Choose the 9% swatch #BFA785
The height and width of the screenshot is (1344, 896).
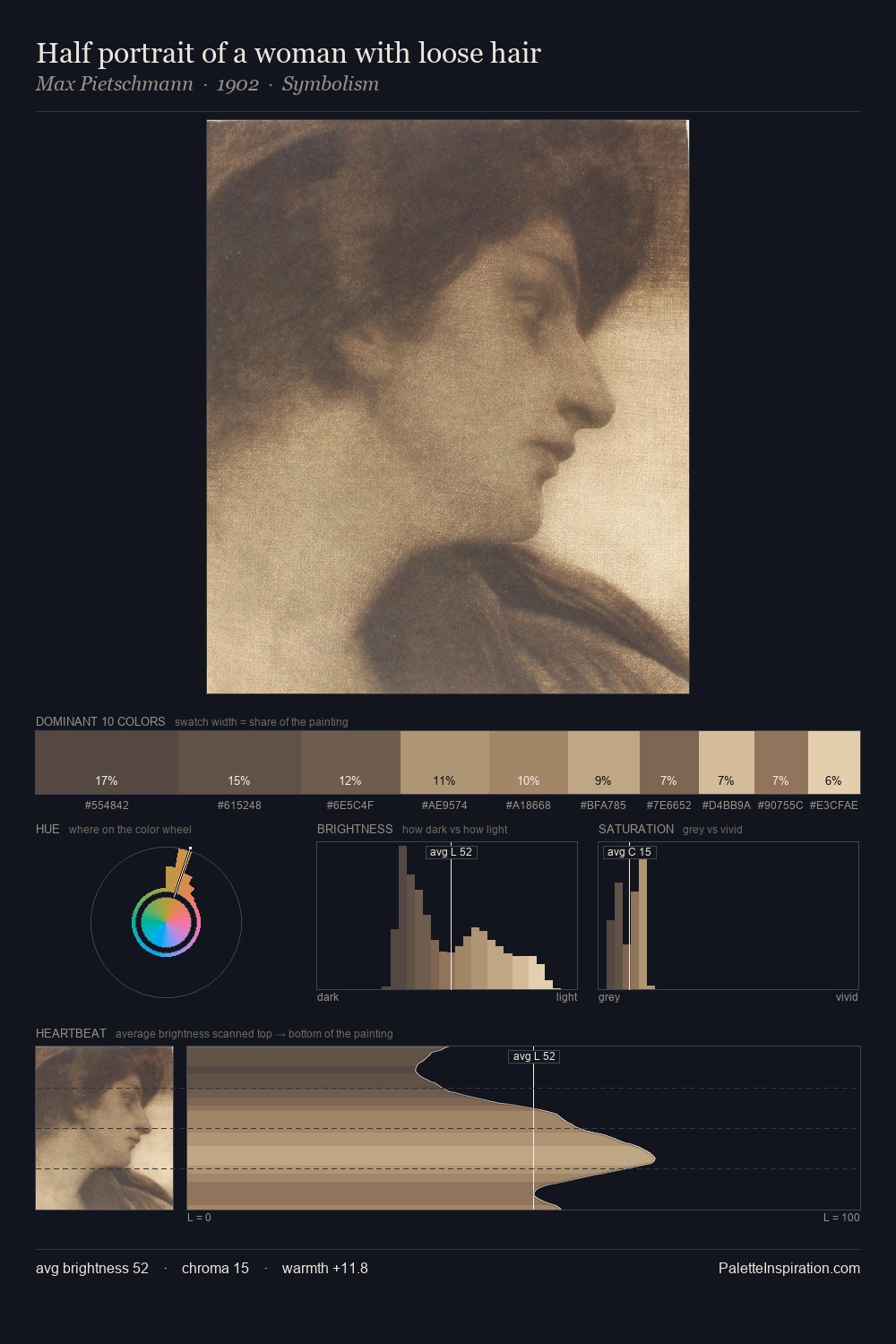point(604,762)
